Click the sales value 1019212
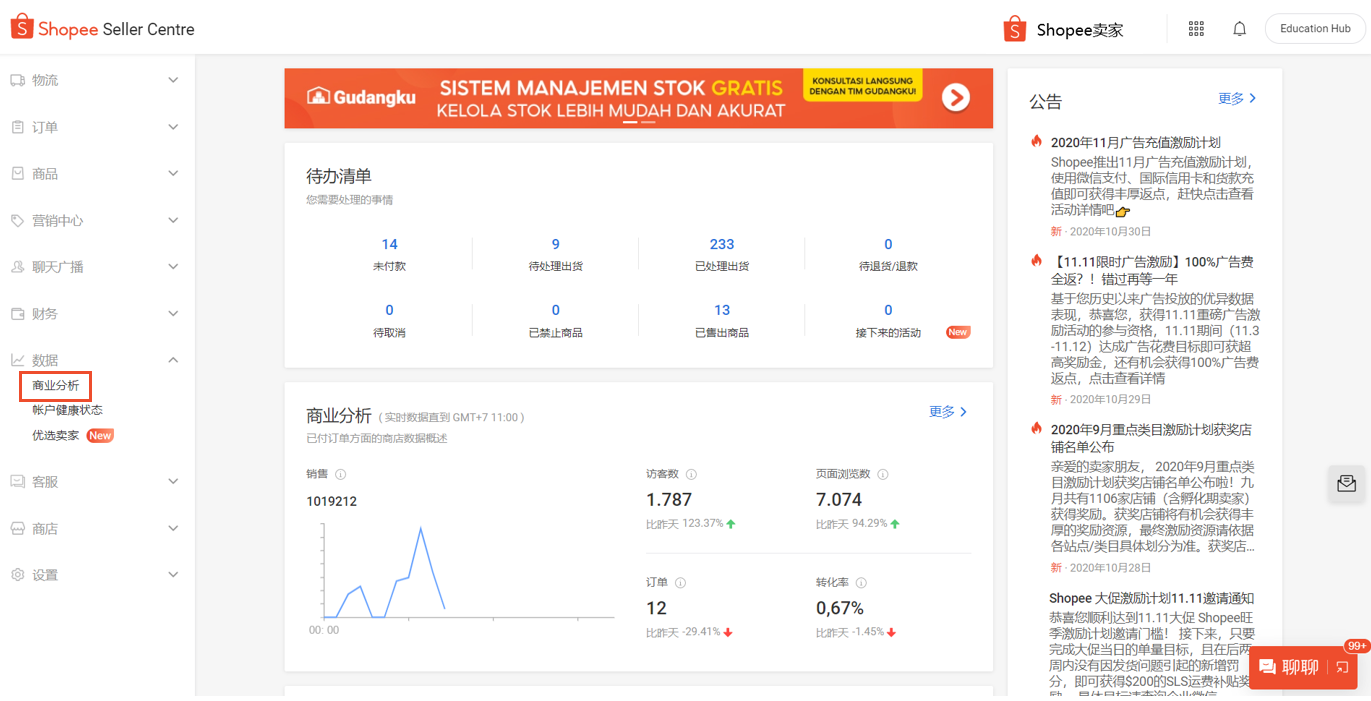The image size is (1371, 701). [x=331, y=501]
